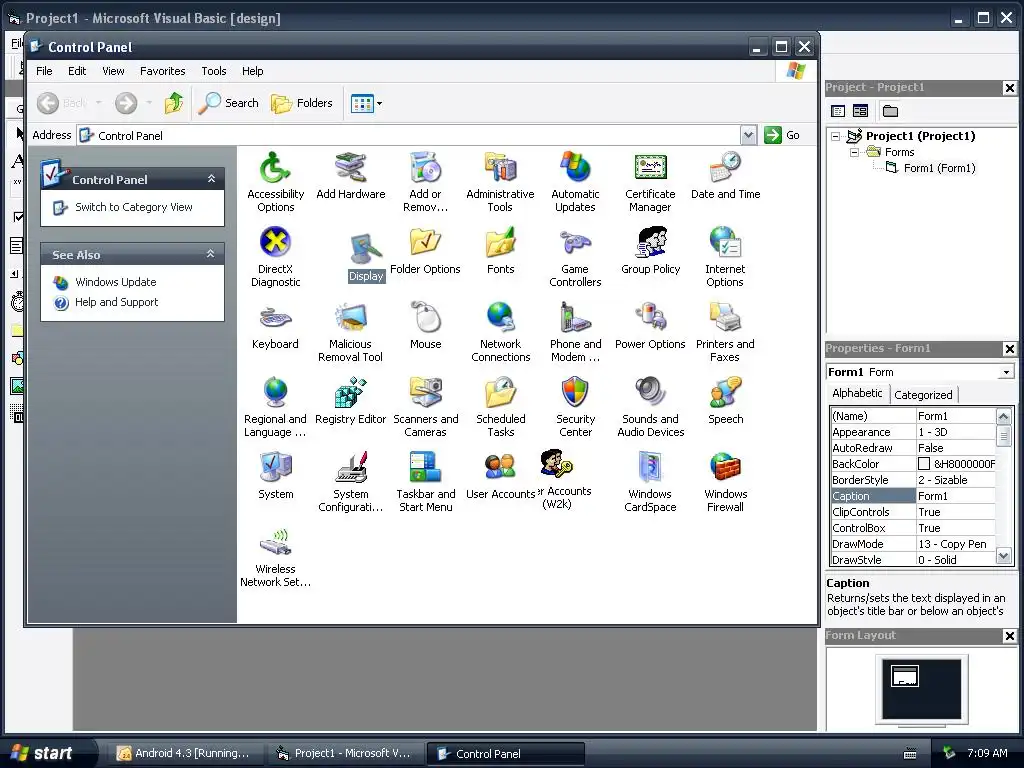Open the Favorites menu
Screen dimensions: 1024x768
pos(163,71)
